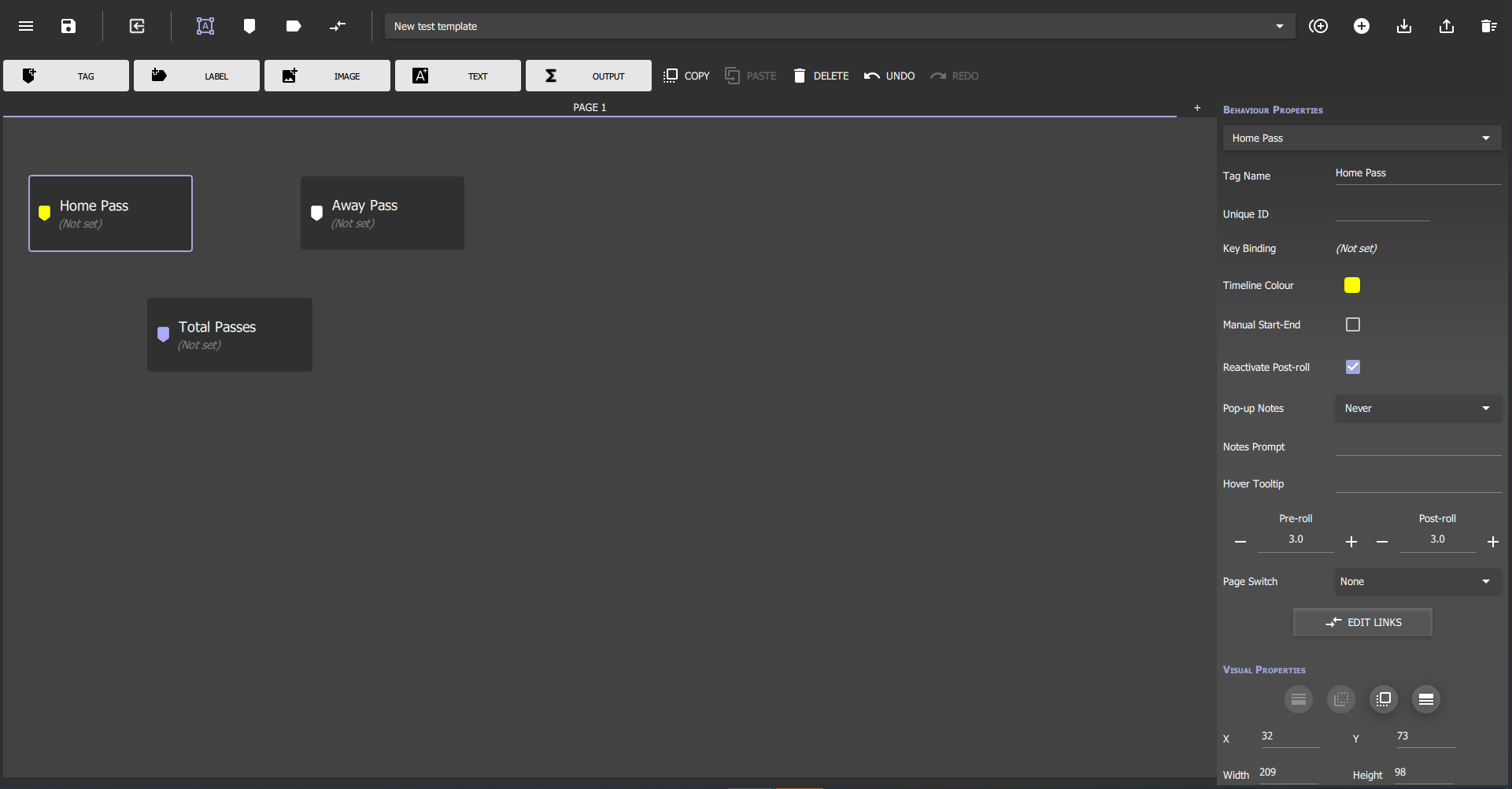
Task: Click the Post-roll value 3.0 field
Action: [1437, 540]
